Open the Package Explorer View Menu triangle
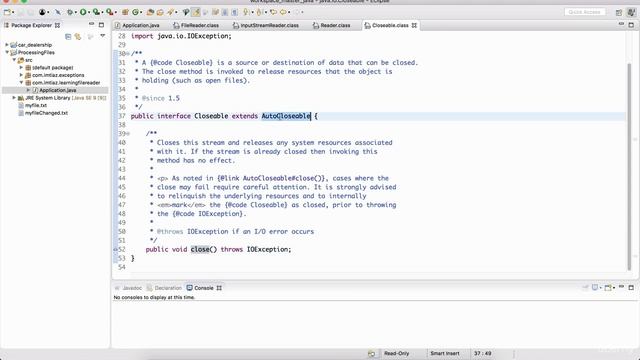Image resolution: width=640 pixels, height=360 pixels. [x=102, y=36]
